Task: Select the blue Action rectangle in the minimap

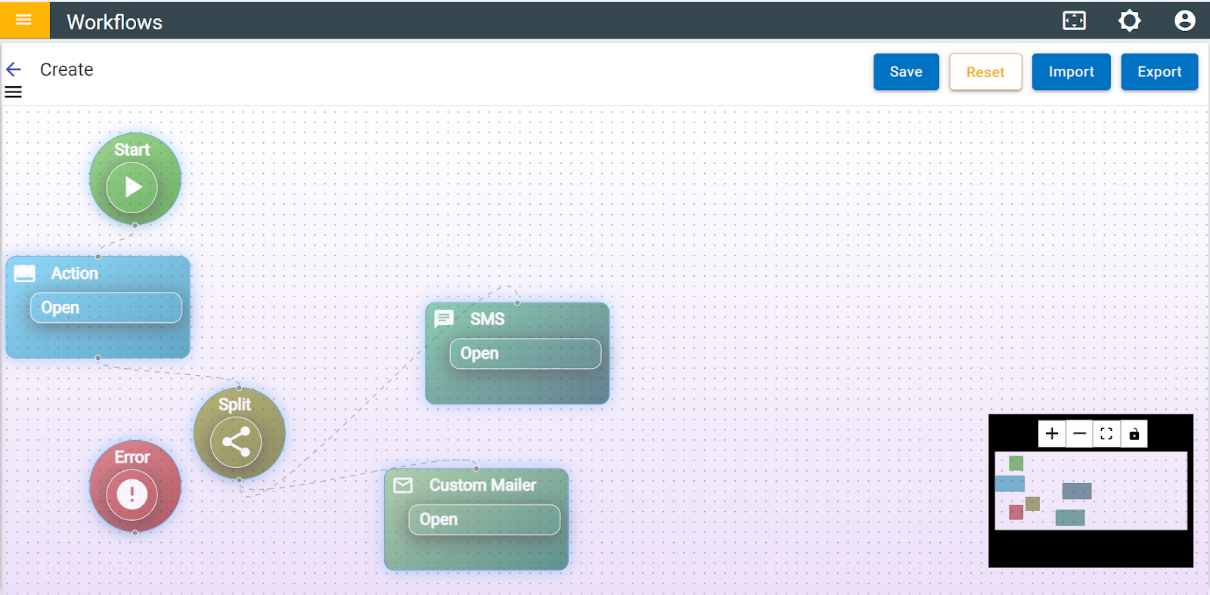Action: (1010, 484)
